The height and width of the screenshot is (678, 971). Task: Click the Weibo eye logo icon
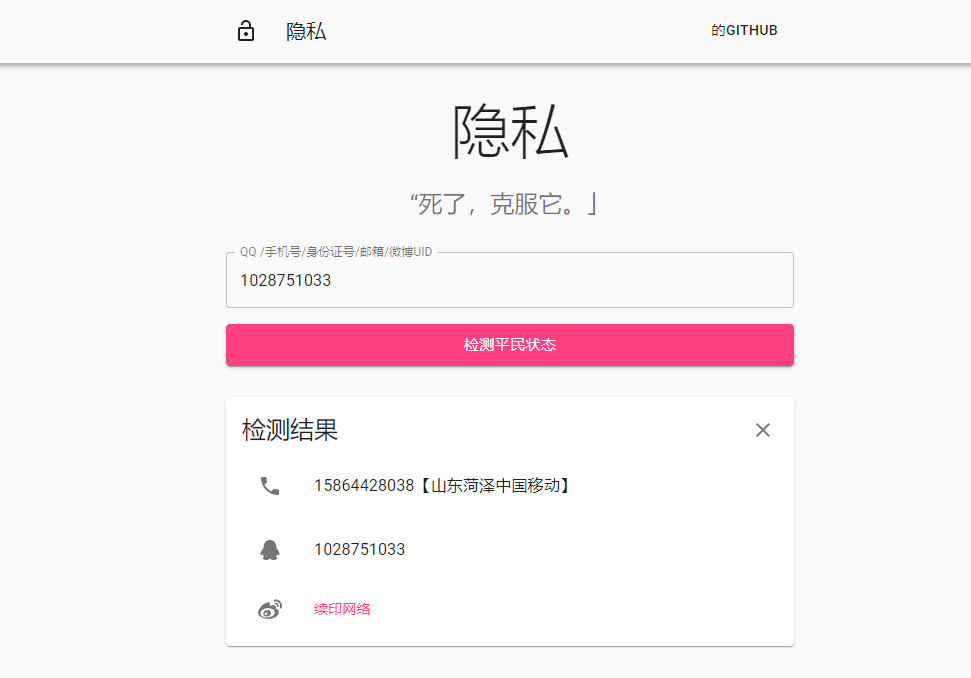270,609
